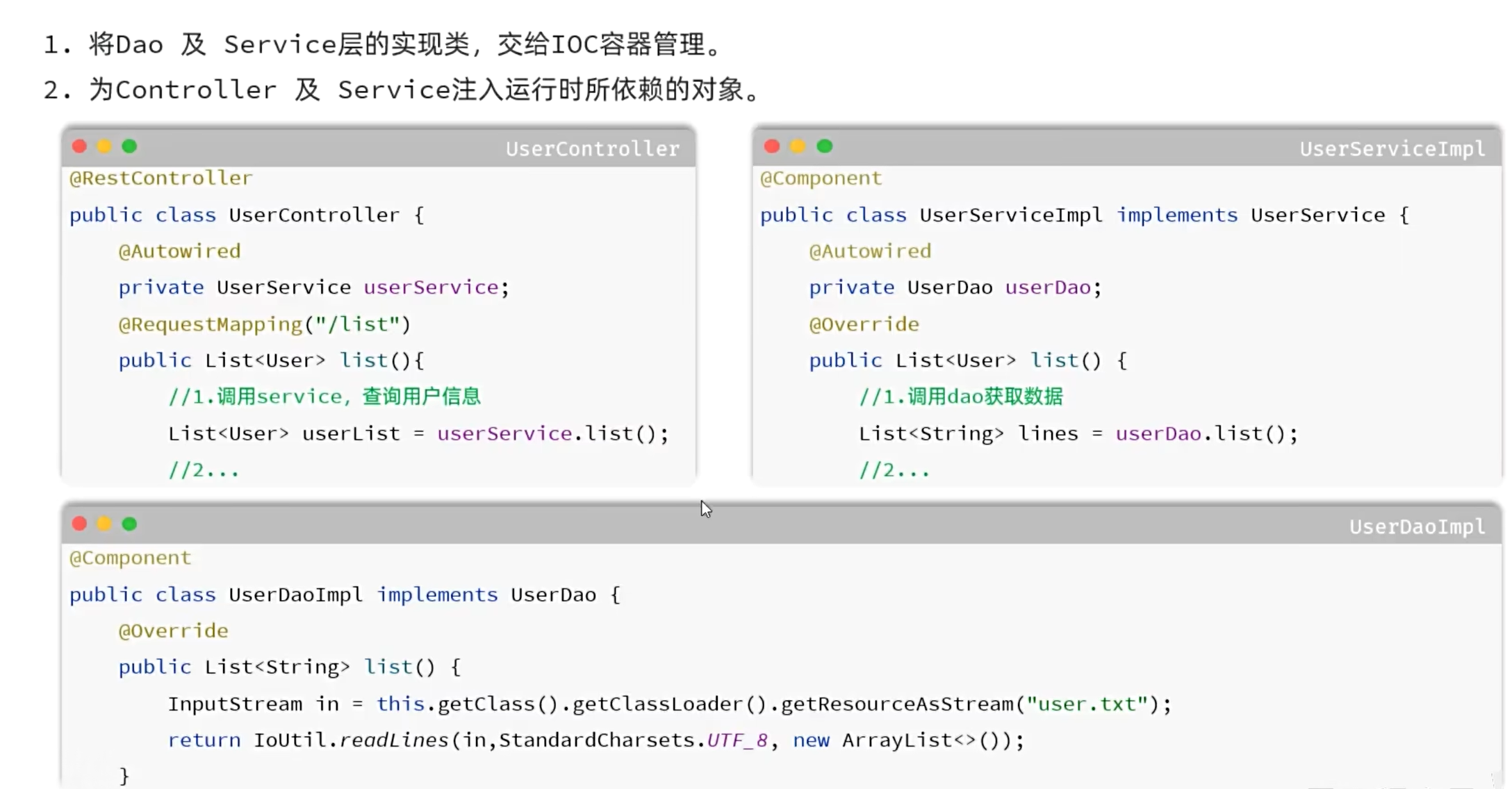
Task: Click the red dot on UserController window
Action: coord(79,146)
